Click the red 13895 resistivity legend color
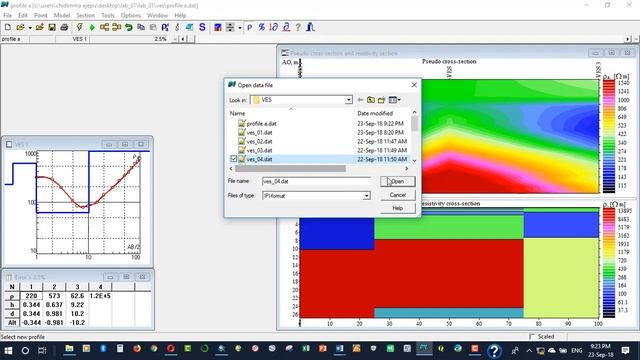Viewport: 640px width, 360px height. tap(609, 211)
